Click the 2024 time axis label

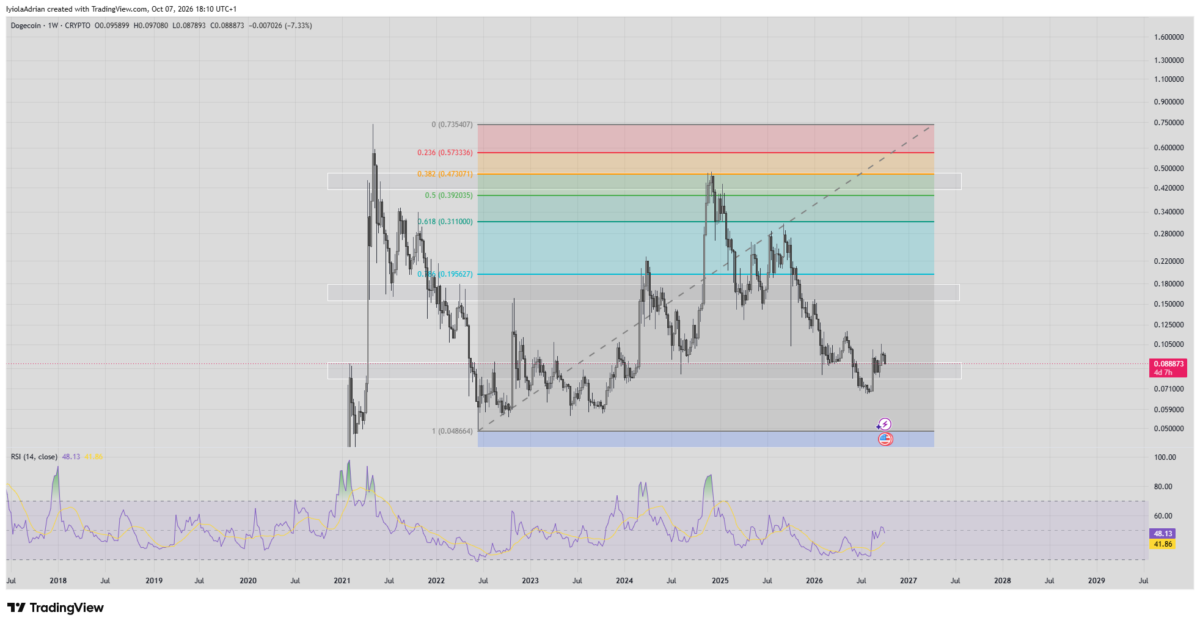click(x=624, y=580)
